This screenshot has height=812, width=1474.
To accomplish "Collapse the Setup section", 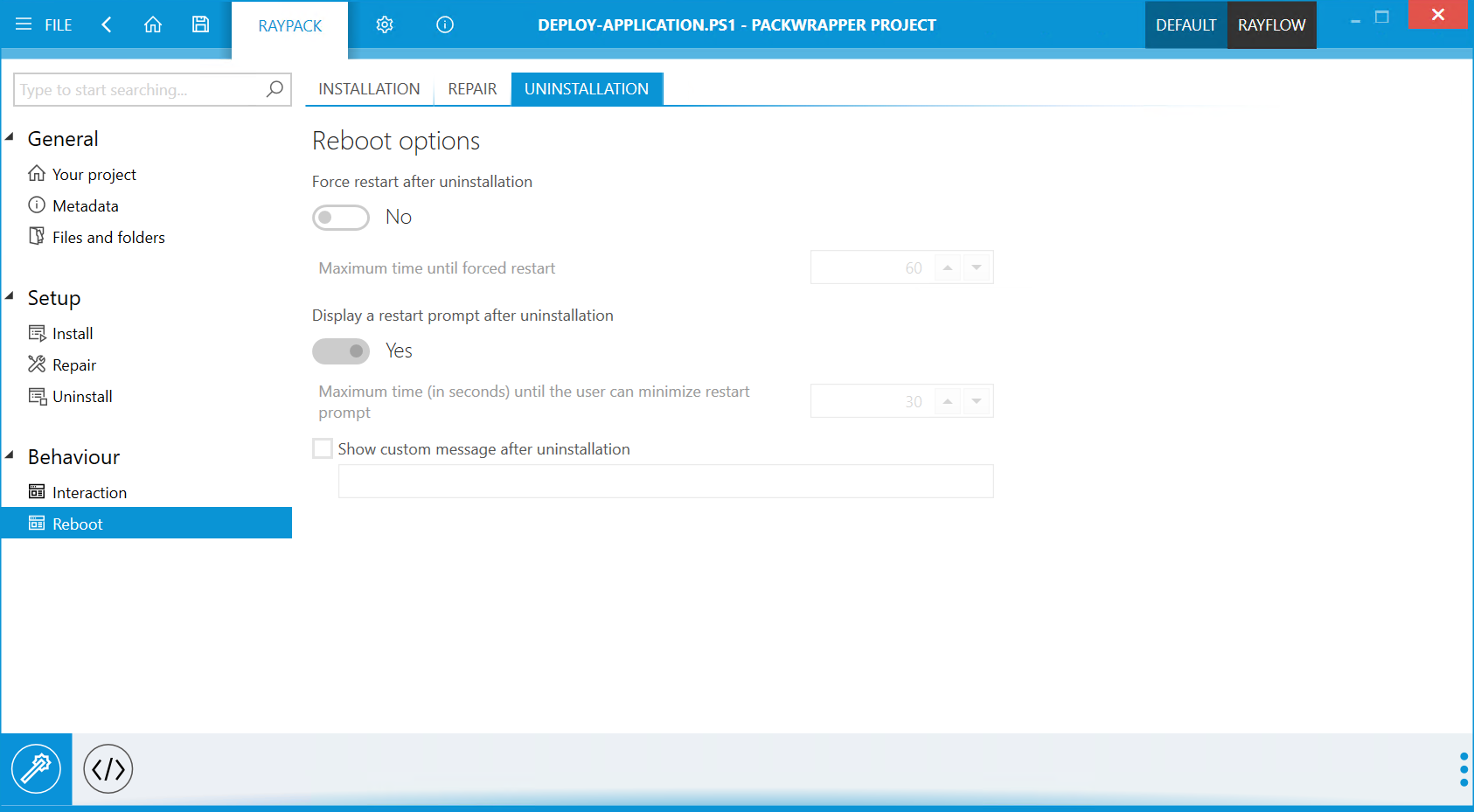I will pos(10,296).
